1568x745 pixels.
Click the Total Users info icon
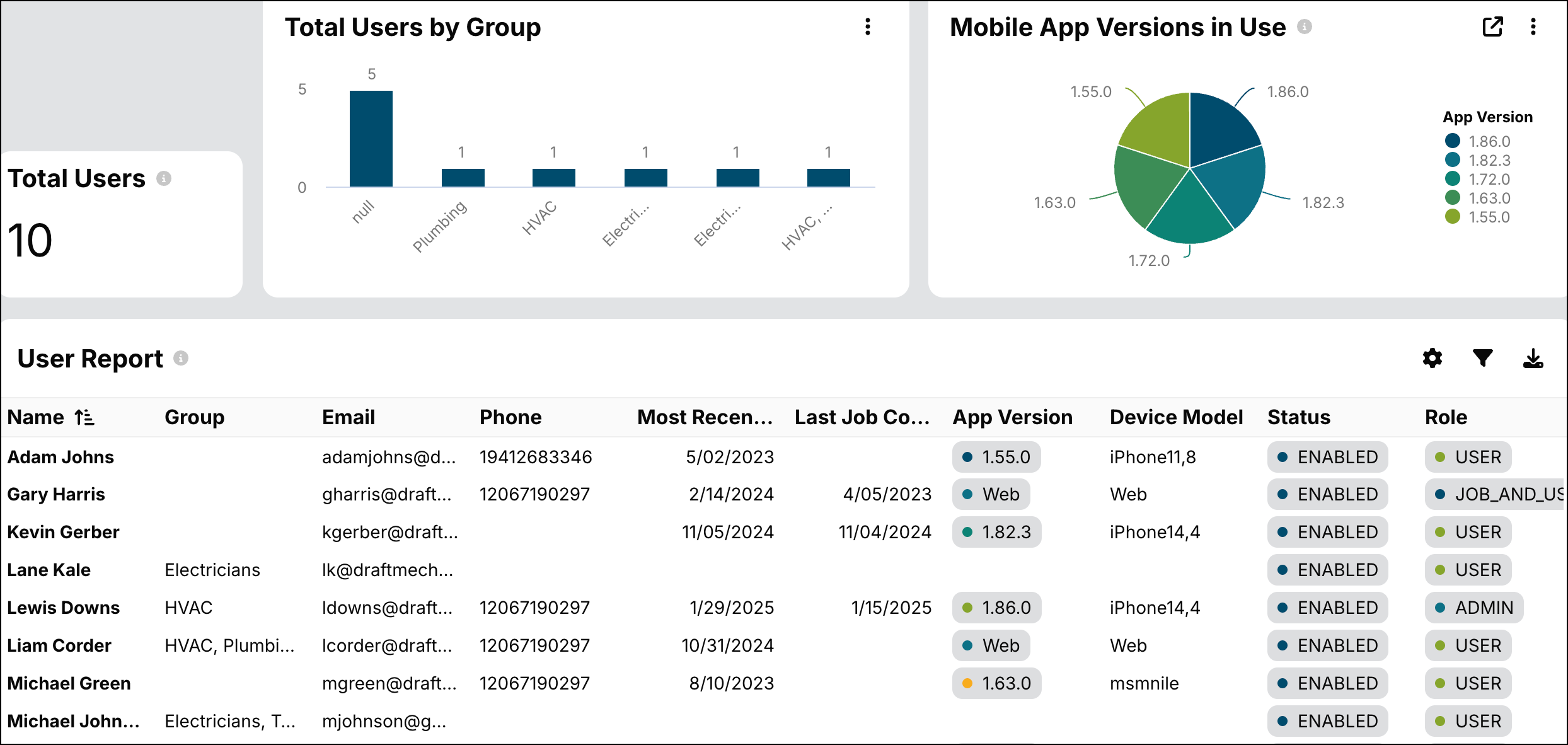point(164,178)
